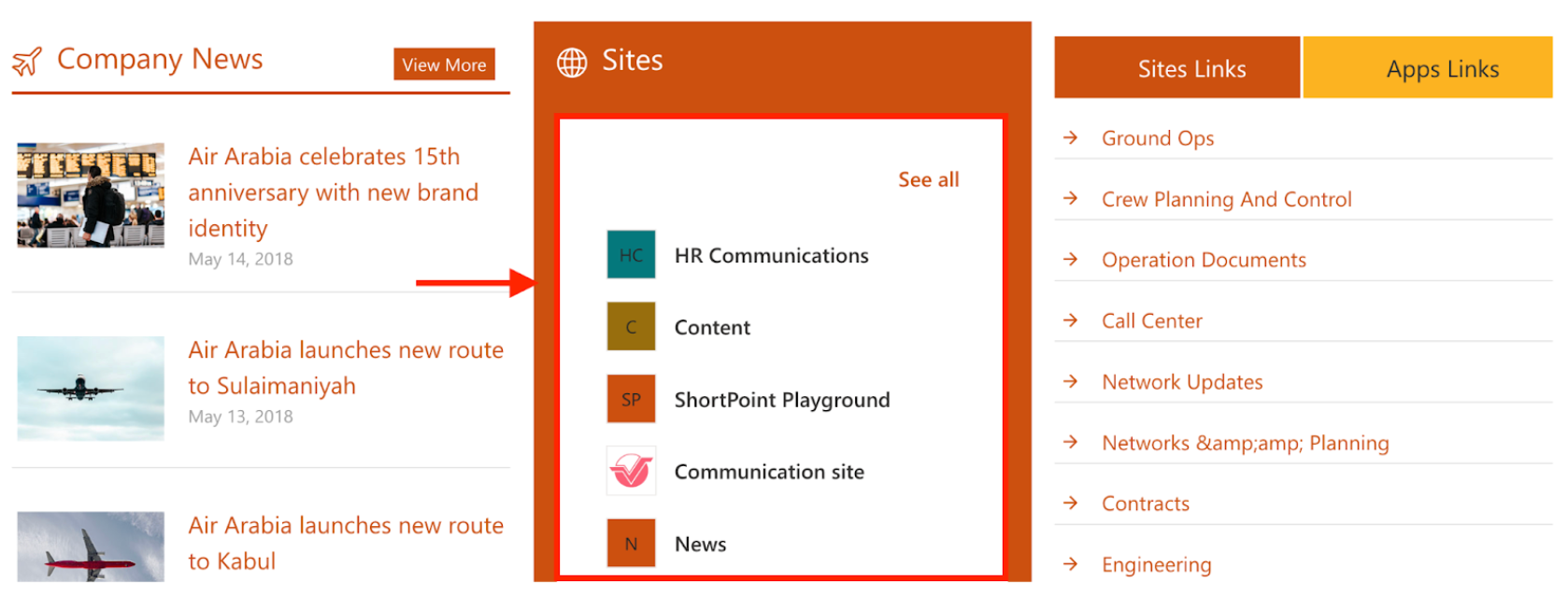Open the Sulaimaniyah new route headline
Image resolution: width=1568 pixels, height=596 pixels.
click(x=346, y=367)
